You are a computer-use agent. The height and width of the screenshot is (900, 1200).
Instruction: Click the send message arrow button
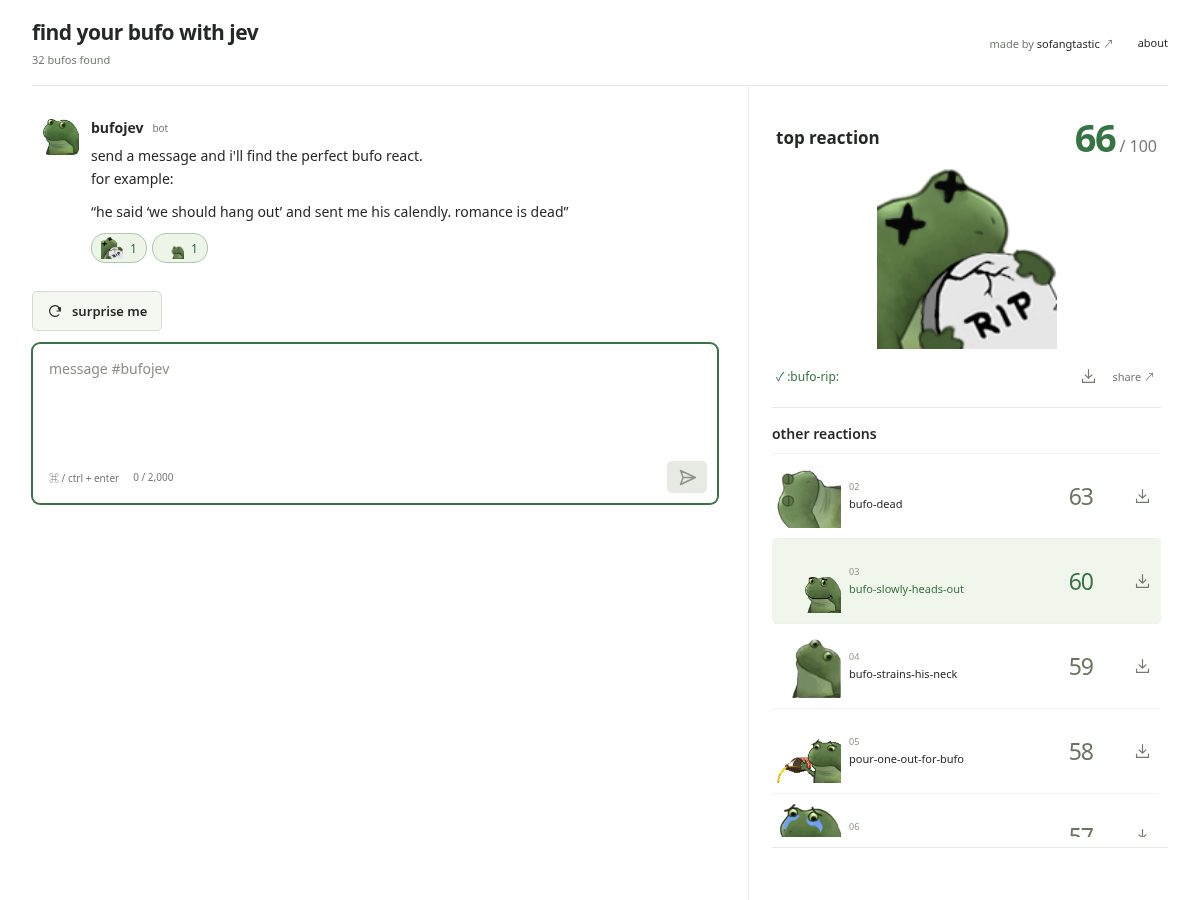click(x=687, y=477)
